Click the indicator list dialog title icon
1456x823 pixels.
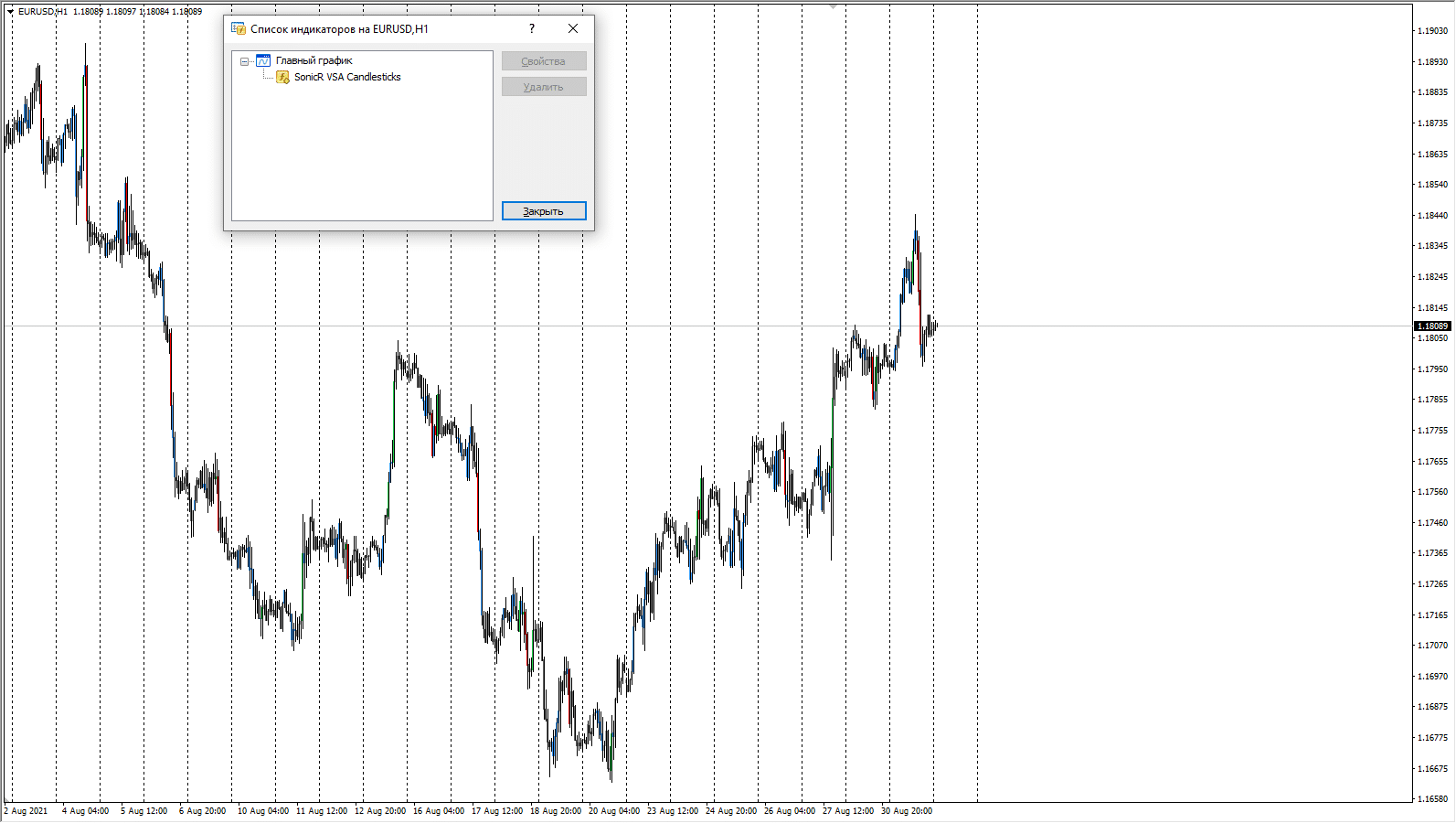[x=239, y=29]
